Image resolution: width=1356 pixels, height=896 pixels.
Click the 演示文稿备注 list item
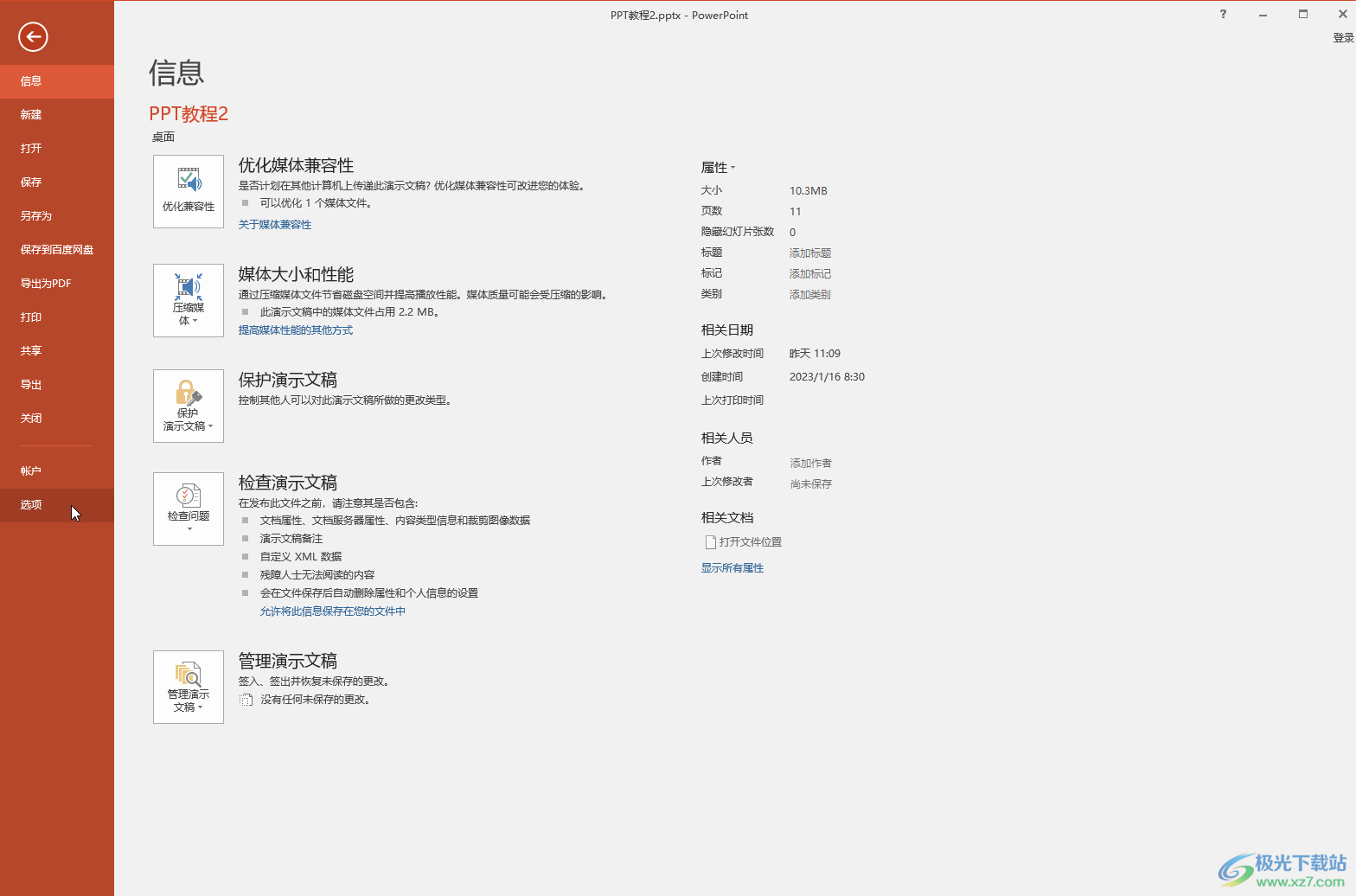291,539
